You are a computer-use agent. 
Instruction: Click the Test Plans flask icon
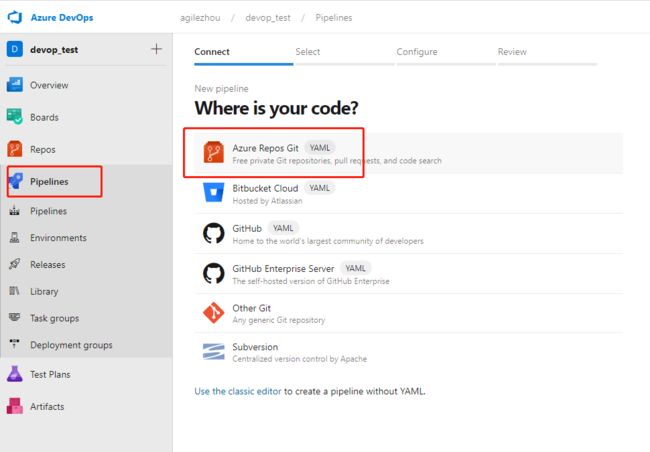point(15,374)
